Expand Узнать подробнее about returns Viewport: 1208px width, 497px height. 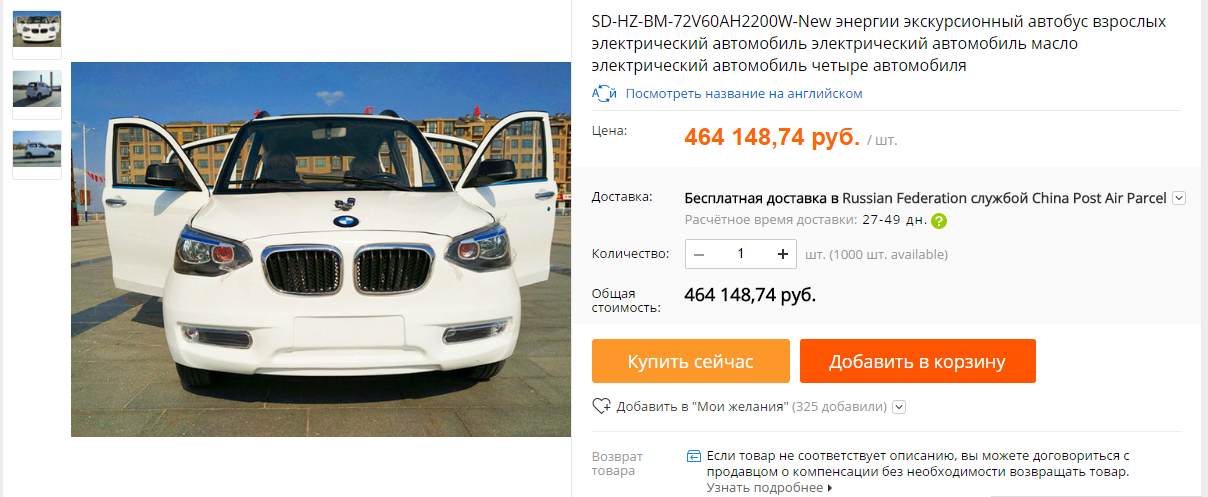(769, 488)
